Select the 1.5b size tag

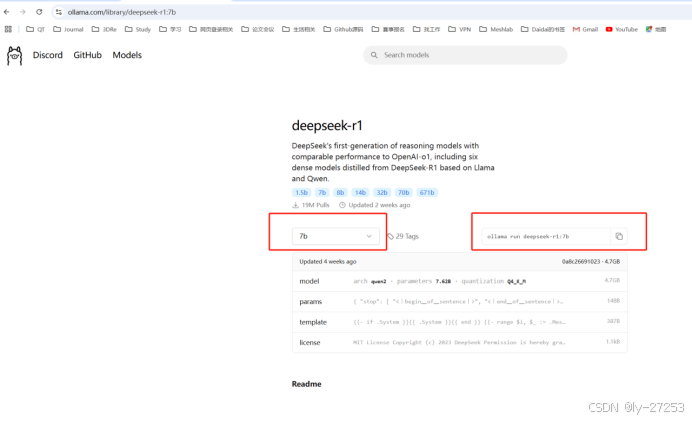301,192
